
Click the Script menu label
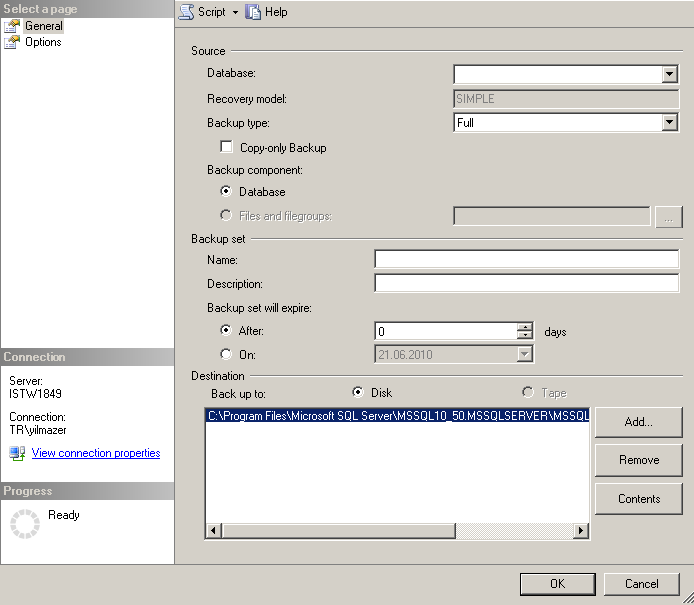pyautogui.click(x=212, y=12)
